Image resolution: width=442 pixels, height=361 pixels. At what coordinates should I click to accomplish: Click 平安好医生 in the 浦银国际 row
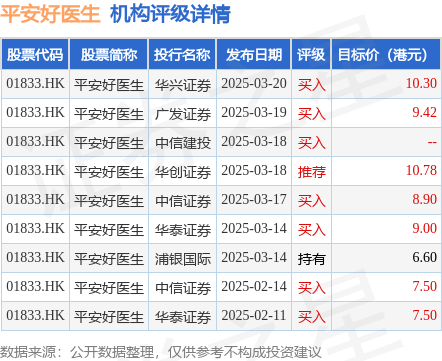pyautogui.click(x=109, y=259)
